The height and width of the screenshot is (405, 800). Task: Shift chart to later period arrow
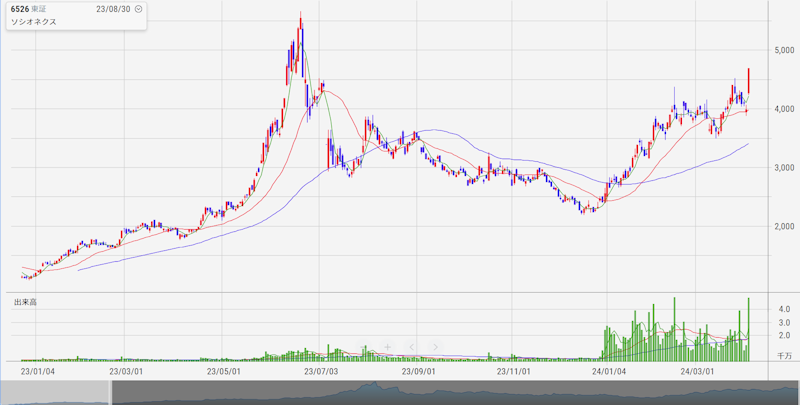[435, 347]
